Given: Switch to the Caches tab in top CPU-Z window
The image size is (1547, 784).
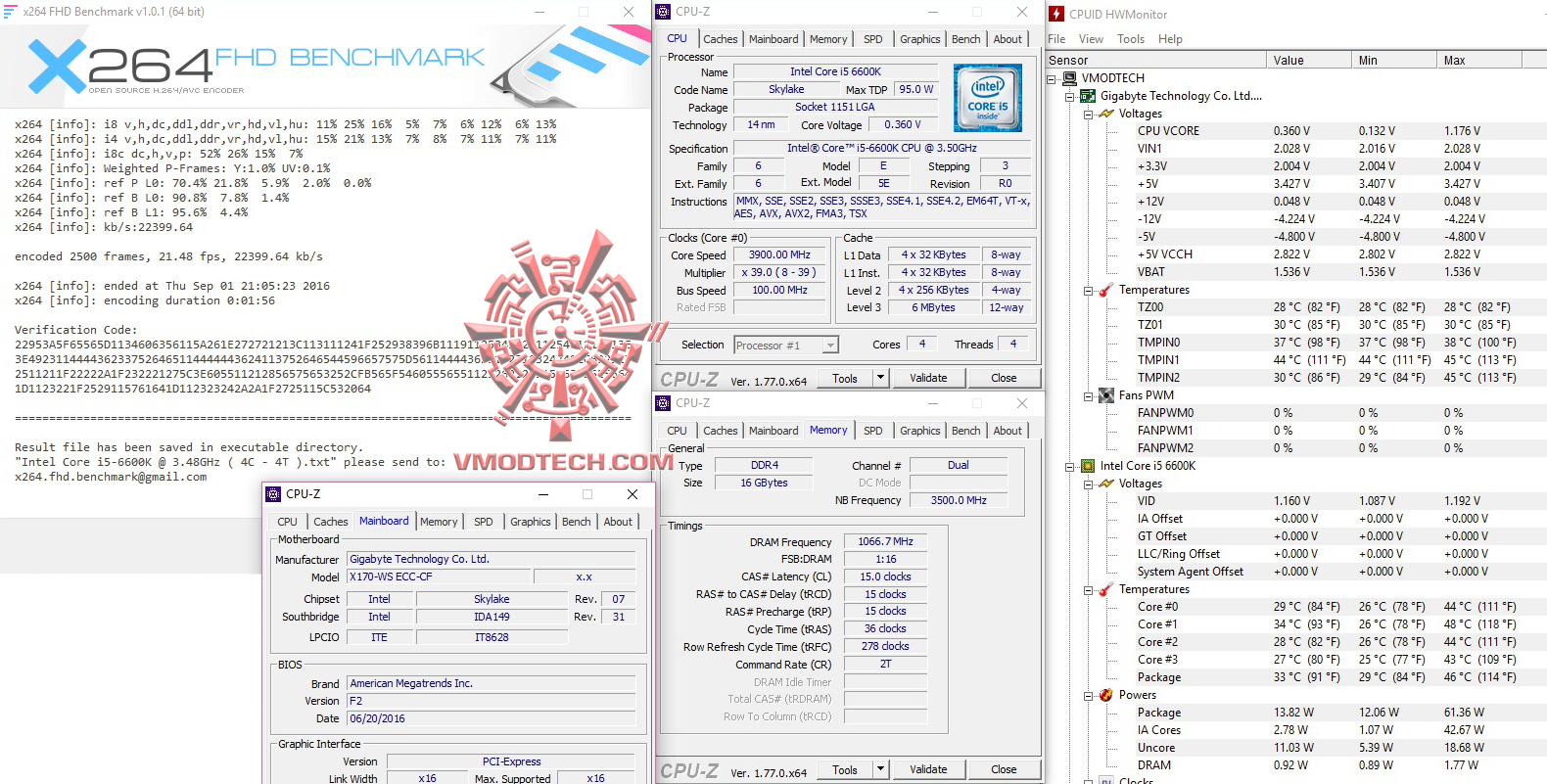Looking at the screenshot, I should pos(721,39).
